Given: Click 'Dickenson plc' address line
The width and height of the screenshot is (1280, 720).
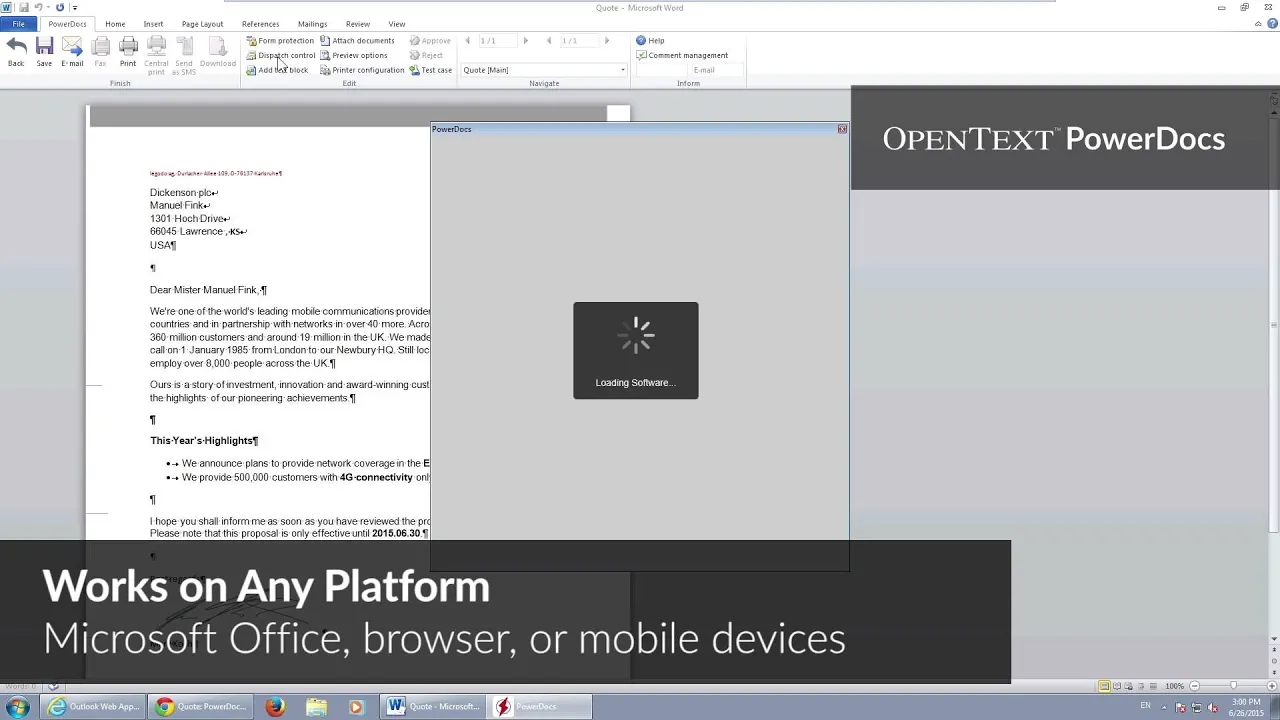Looking at the screenshot, I should 184,193.
